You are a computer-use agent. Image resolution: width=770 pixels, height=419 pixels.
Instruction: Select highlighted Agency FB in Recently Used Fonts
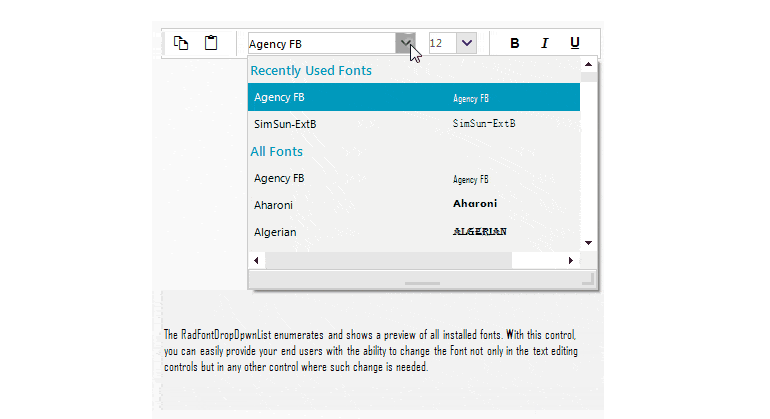click(x=413, y=97)
